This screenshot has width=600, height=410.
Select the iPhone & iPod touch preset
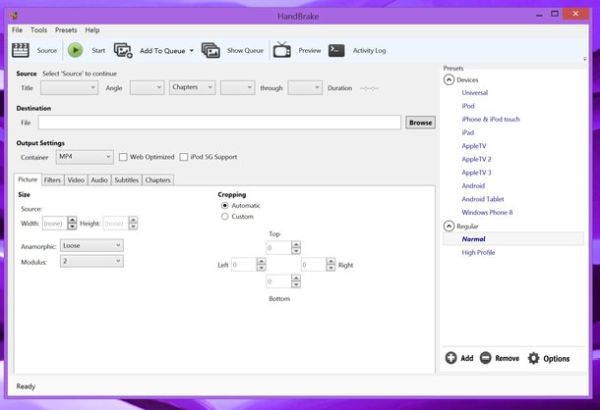point(491,119)
